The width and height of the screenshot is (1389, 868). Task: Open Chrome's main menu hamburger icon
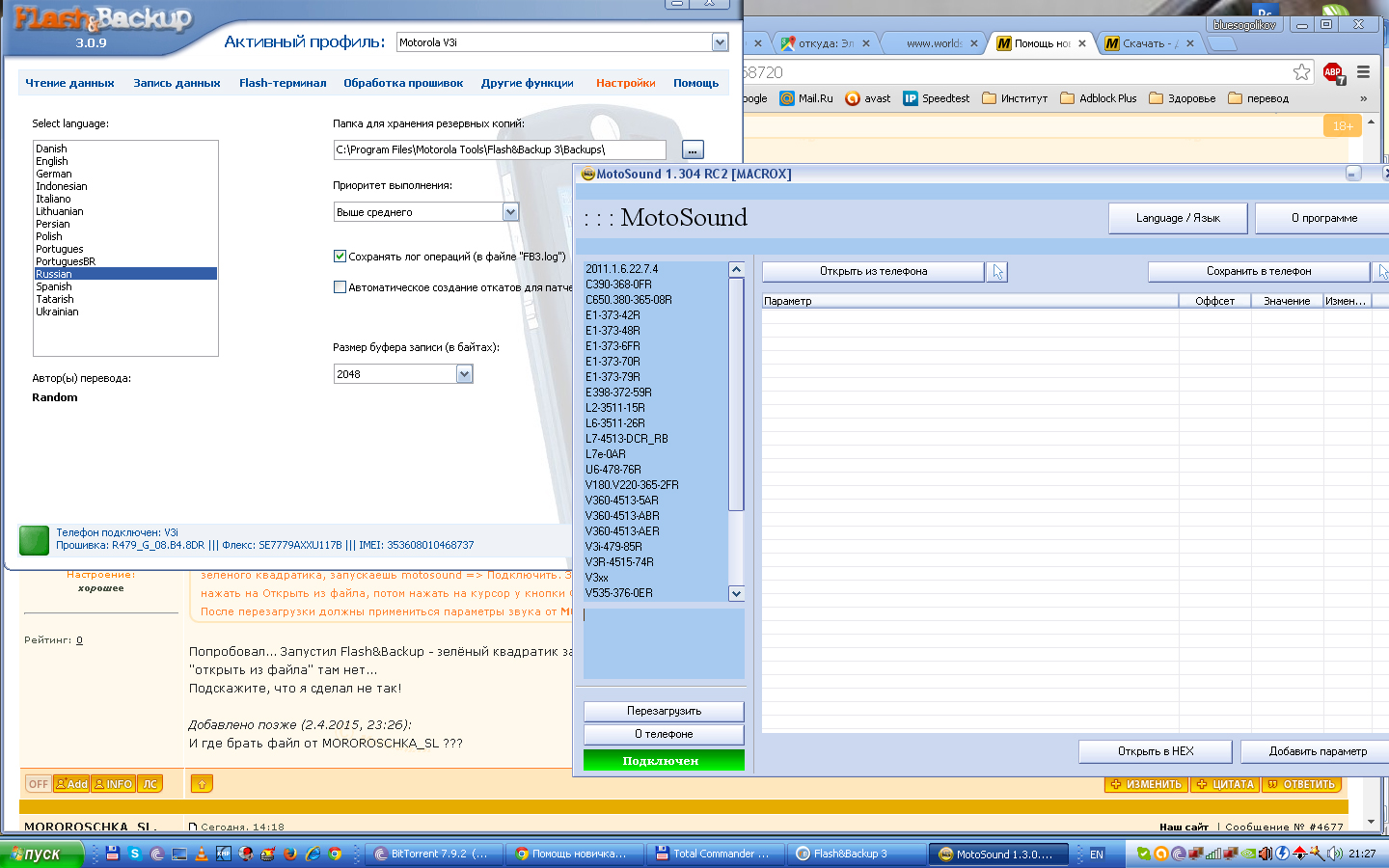coord(1363,71)
